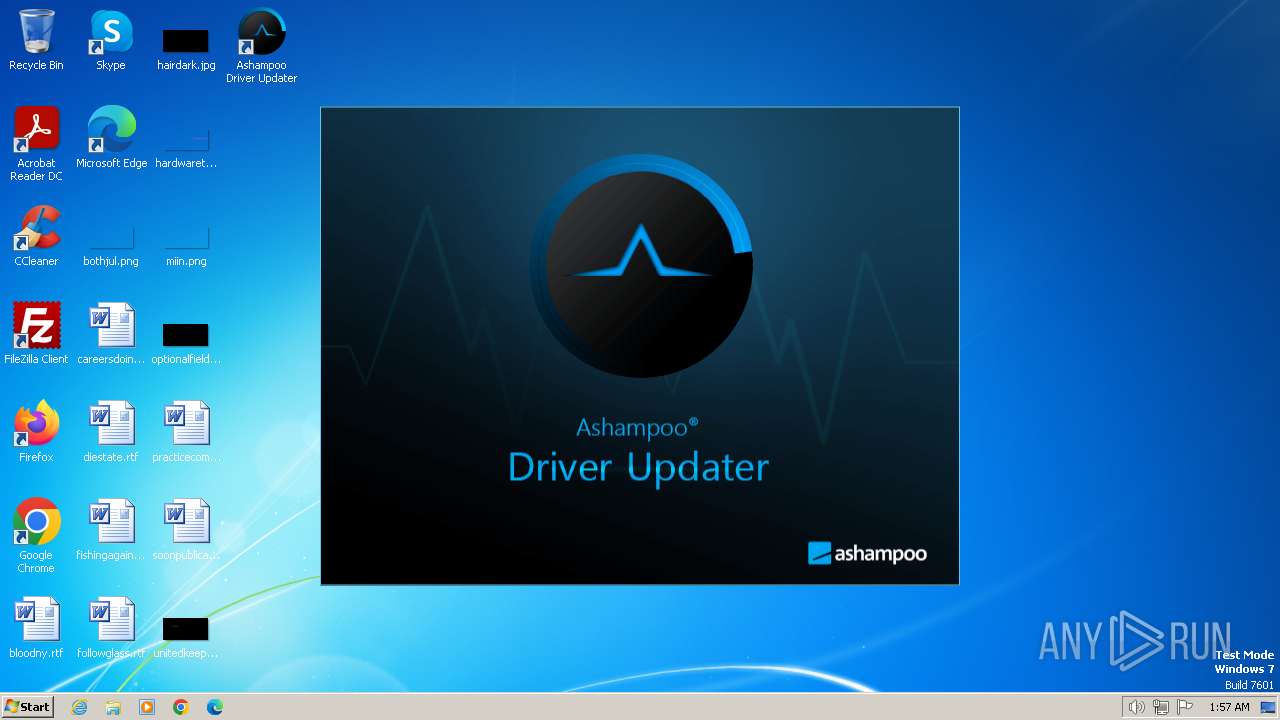Select miin.png file icon
Screen dimensions: 1280x720
coord(186,244)
